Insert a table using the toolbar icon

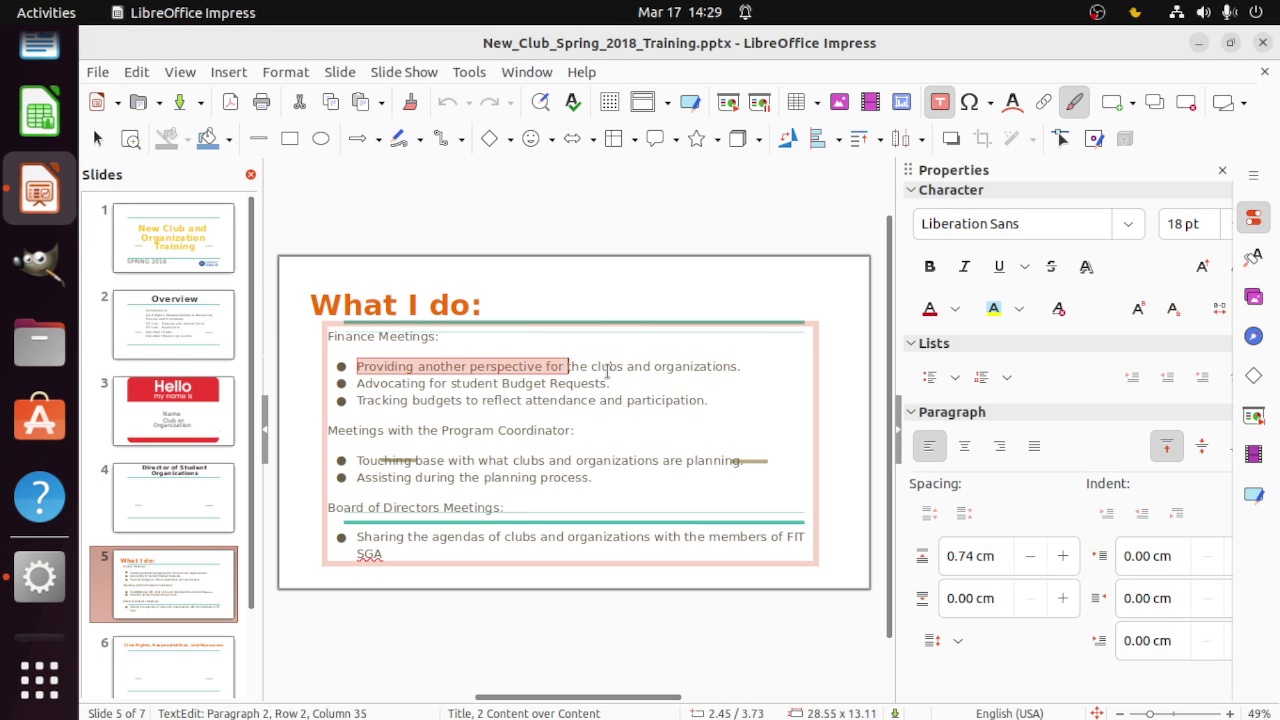796,102
